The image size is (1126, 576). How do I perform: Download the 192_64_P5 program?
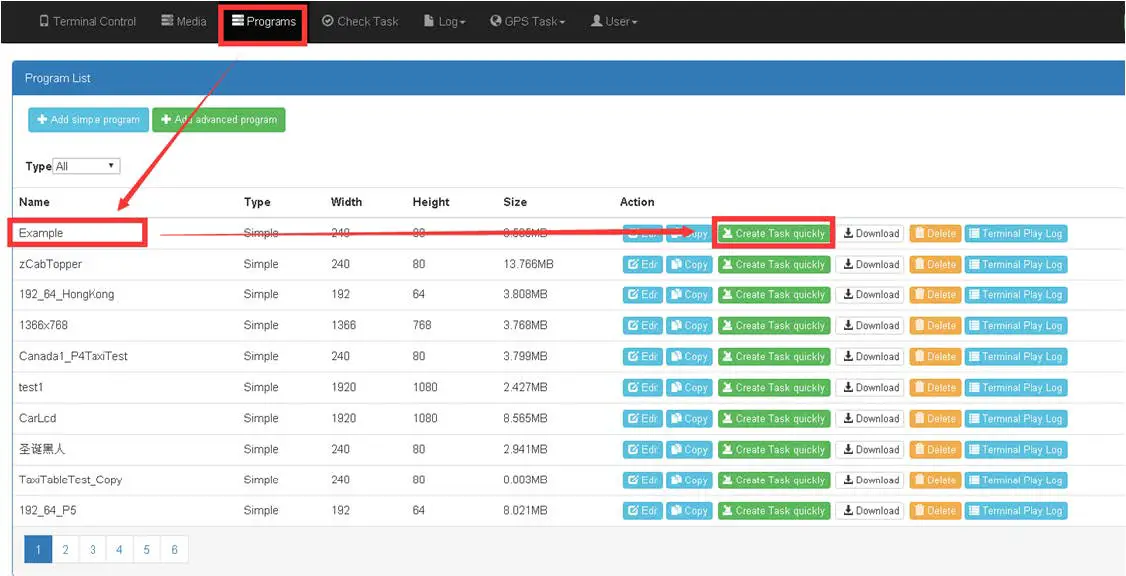pos(870,511)
